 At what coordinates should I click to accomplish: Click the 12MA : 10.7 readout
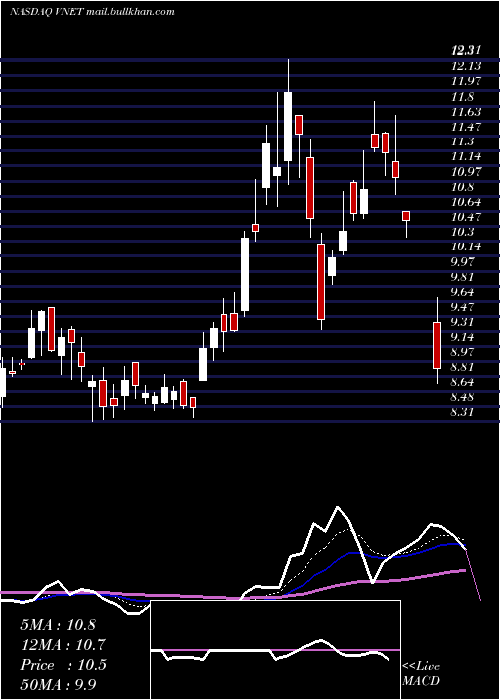63,645
